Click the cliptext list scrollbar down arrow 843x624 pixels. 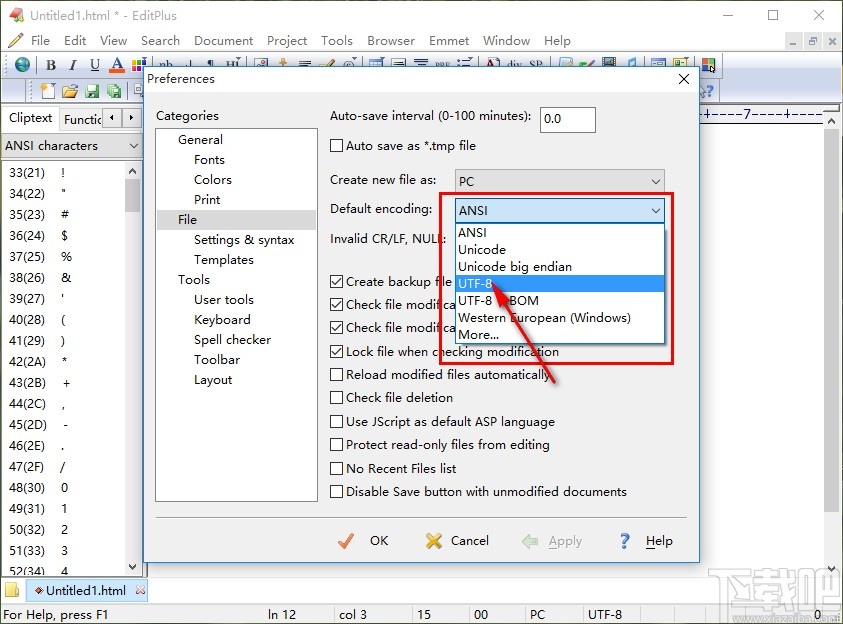132,566
